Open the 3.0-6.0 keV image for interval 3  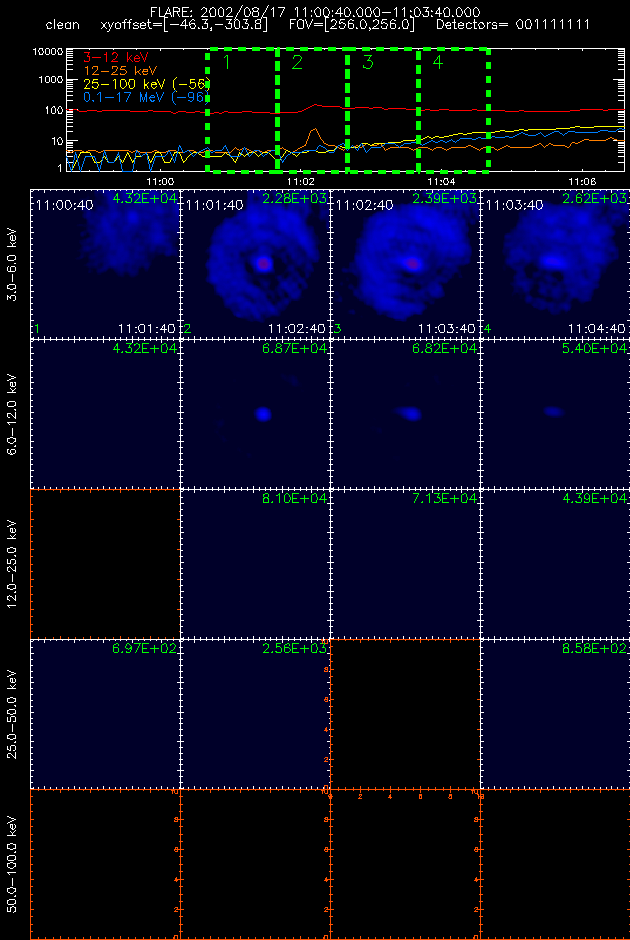405,263
